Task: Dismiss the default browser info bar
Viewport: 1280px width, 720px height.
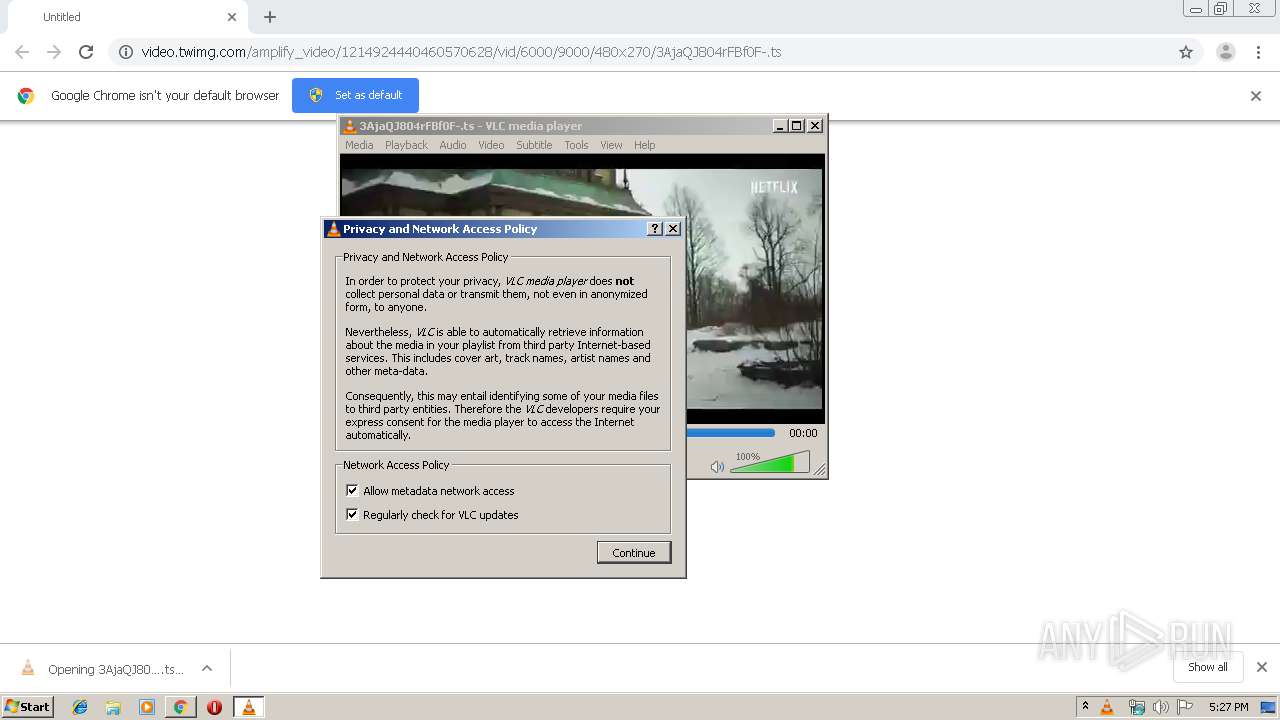Action: click(x=1256, y=96)
